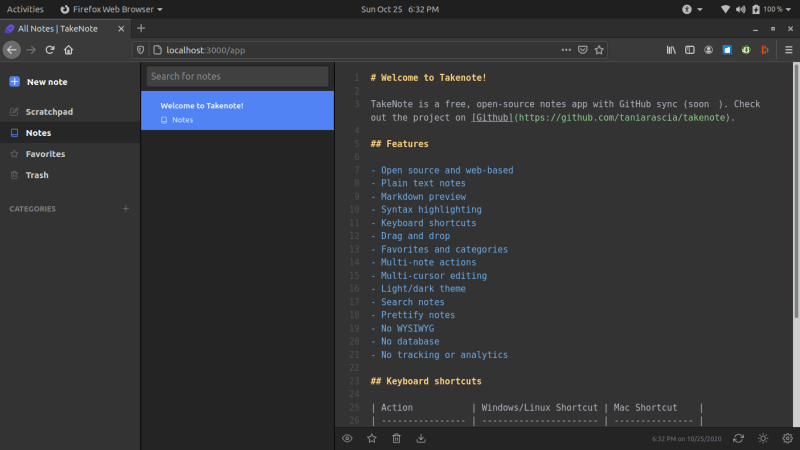Select the Welcome to Takenote! note
This screenshot has height=450, width=800.
(237, 111)
